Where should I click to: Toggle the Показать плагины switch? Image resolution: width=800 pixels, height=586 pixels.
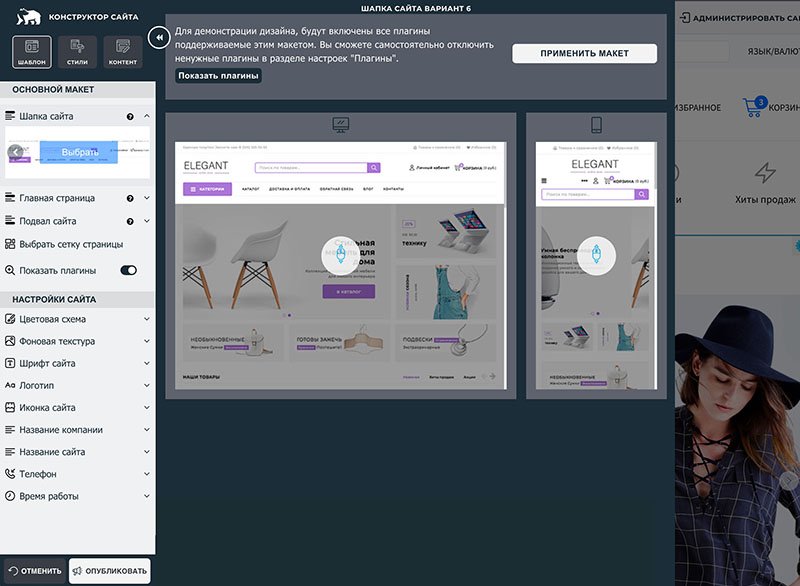tap(129, 270)
